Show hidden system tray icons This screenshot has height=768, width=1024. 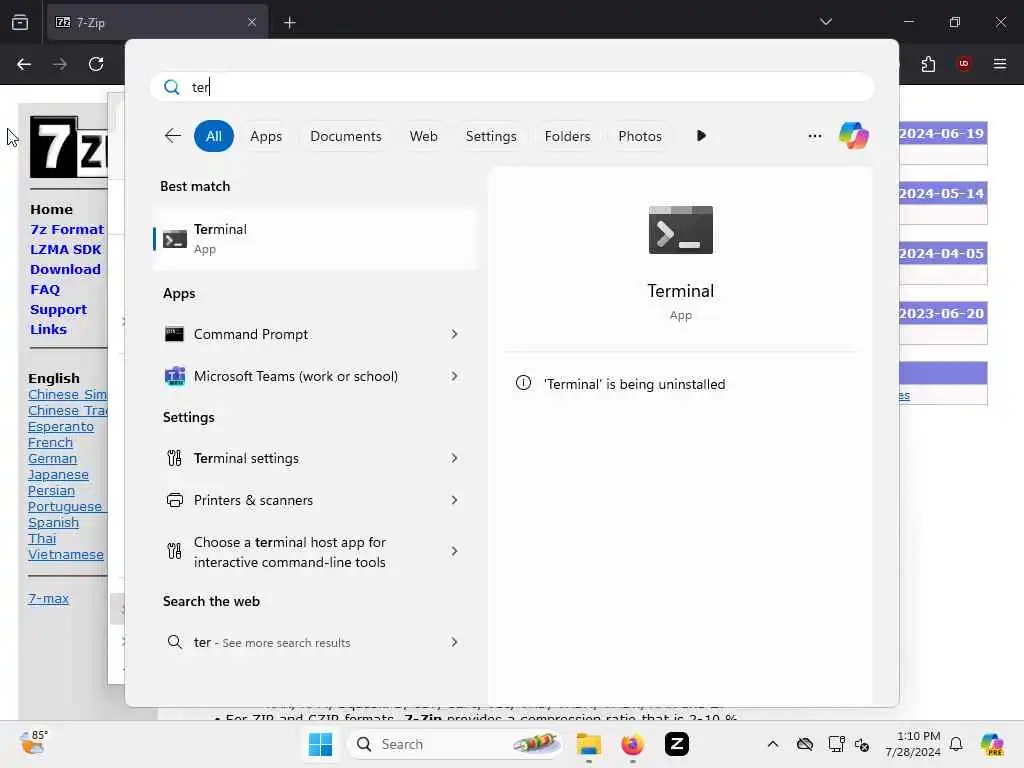[x=773, y=744]
